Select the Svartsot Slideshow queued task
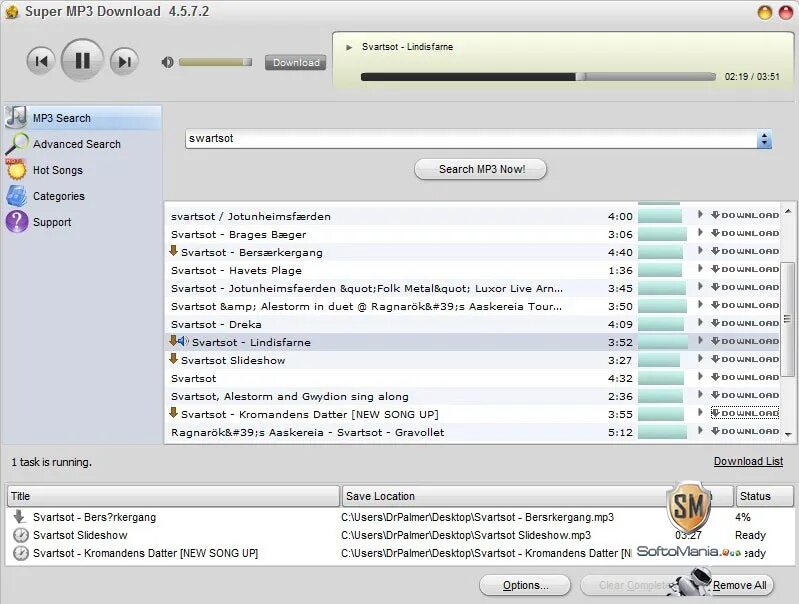This screenshot has width=799, height=604. 400,535
